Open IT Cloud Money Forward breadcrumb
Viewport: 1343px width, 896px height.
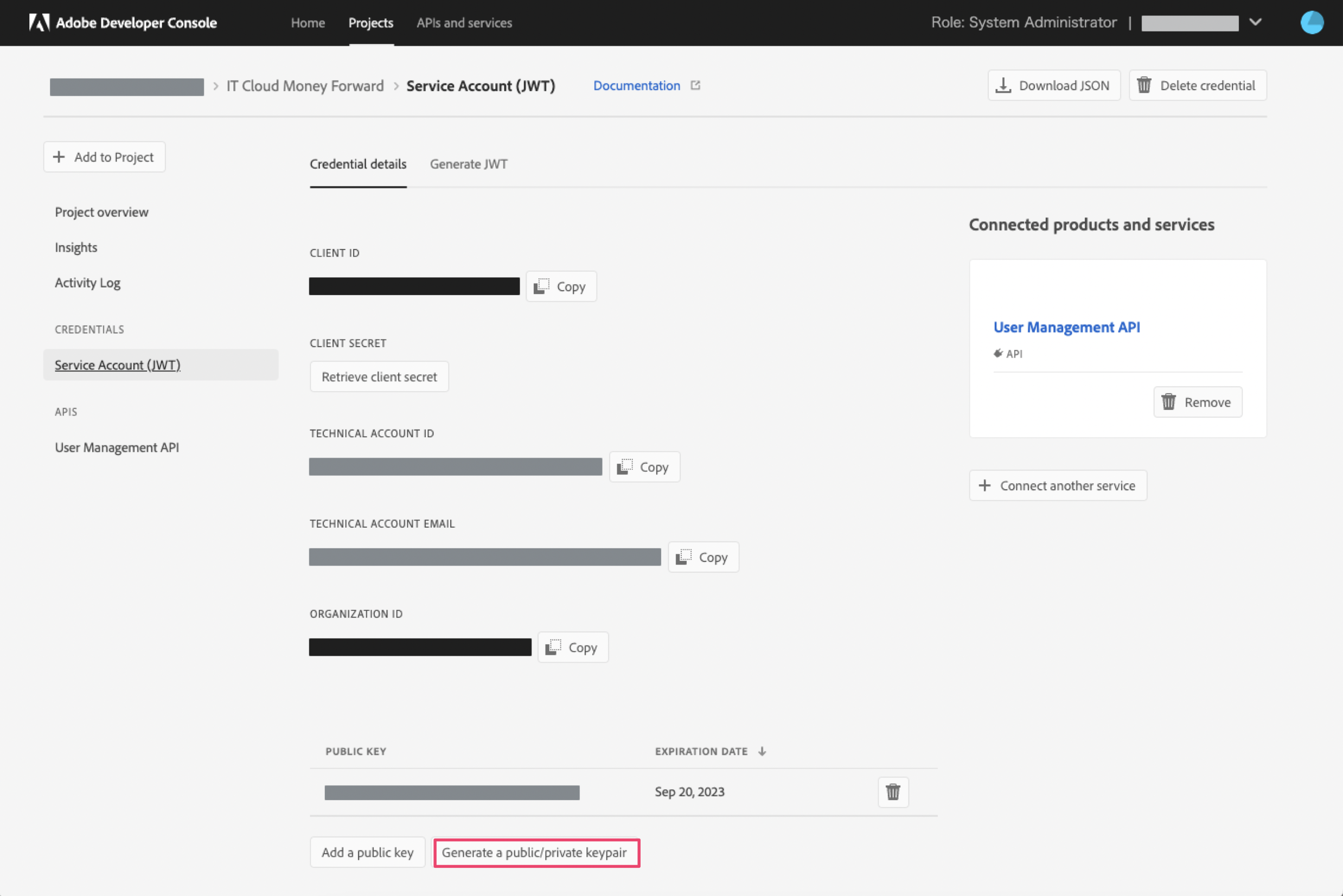click(305, 86)
